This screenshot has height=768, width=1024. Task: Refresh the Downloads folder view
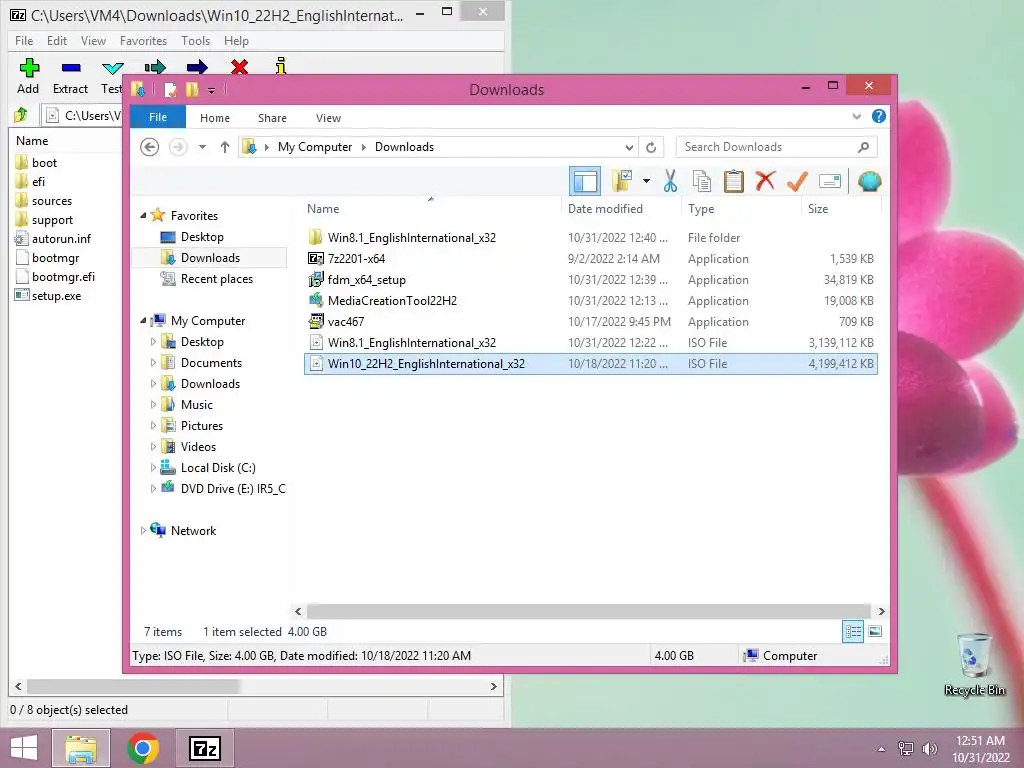pos(651,147)
